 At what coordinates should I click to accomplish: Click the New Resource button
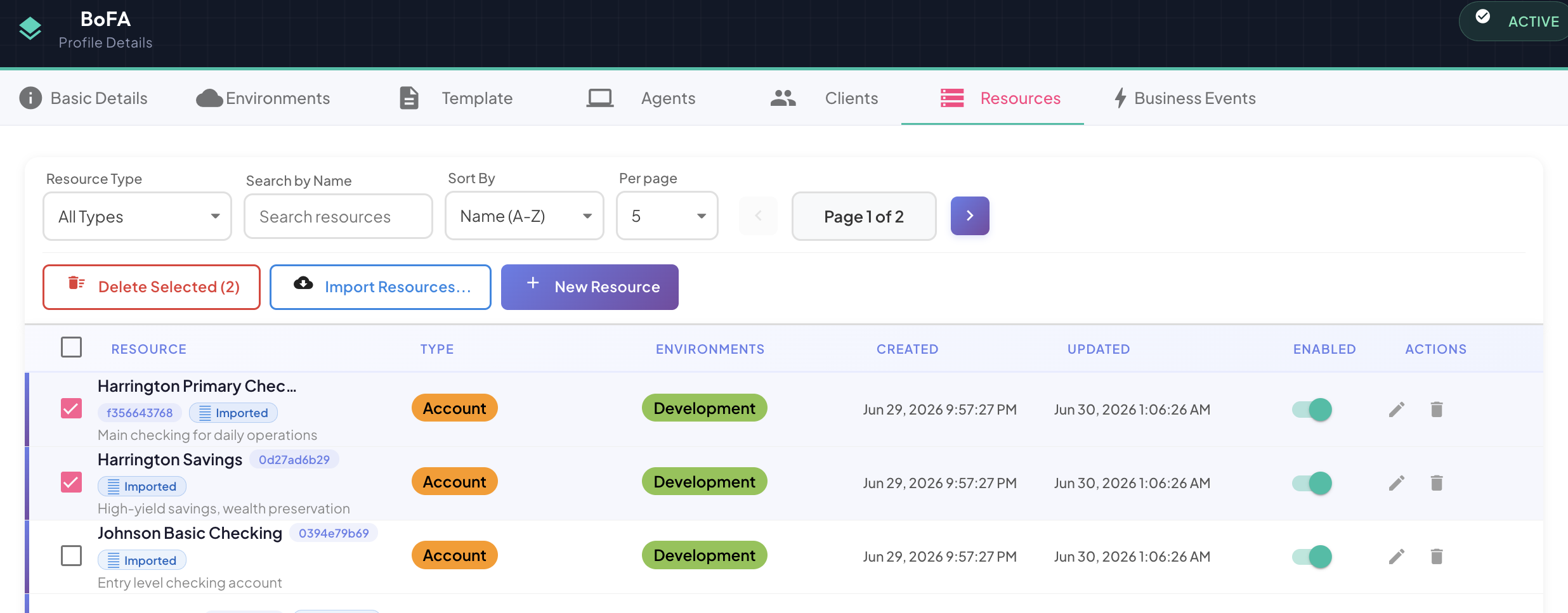tap(590, 287)
